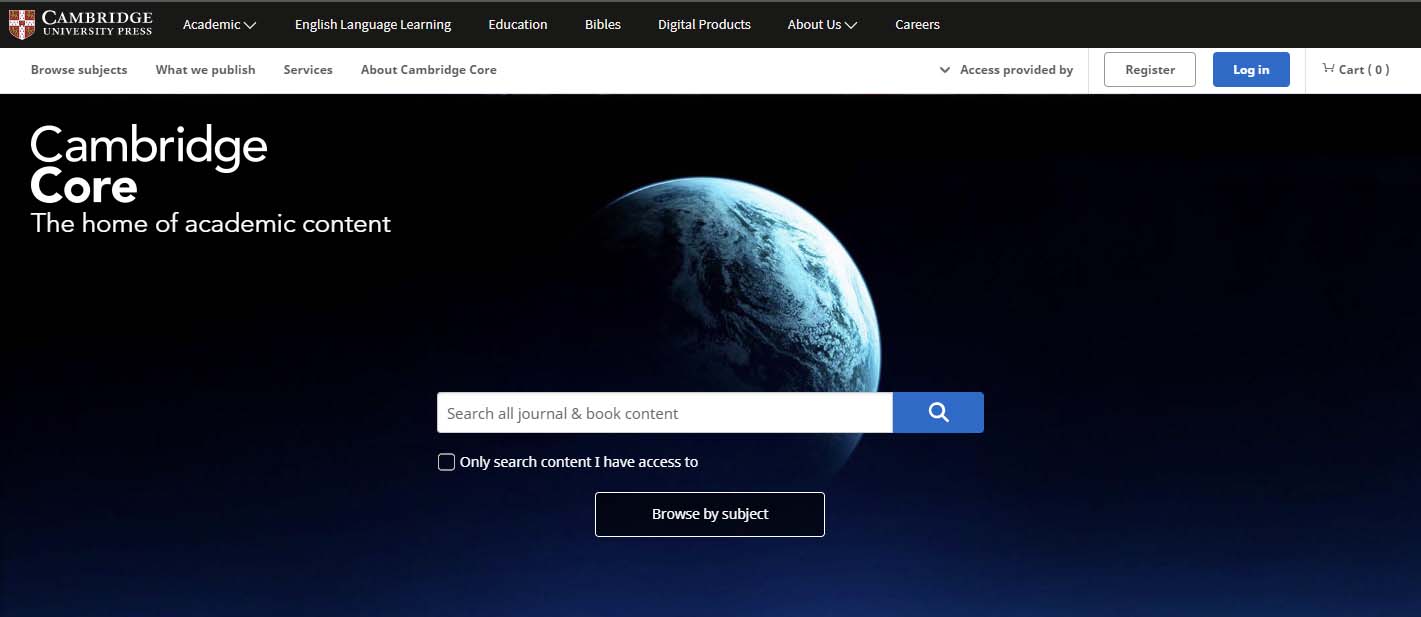Open the Browse subjects link
The image size is (1421, 617).
click(79, 70)
